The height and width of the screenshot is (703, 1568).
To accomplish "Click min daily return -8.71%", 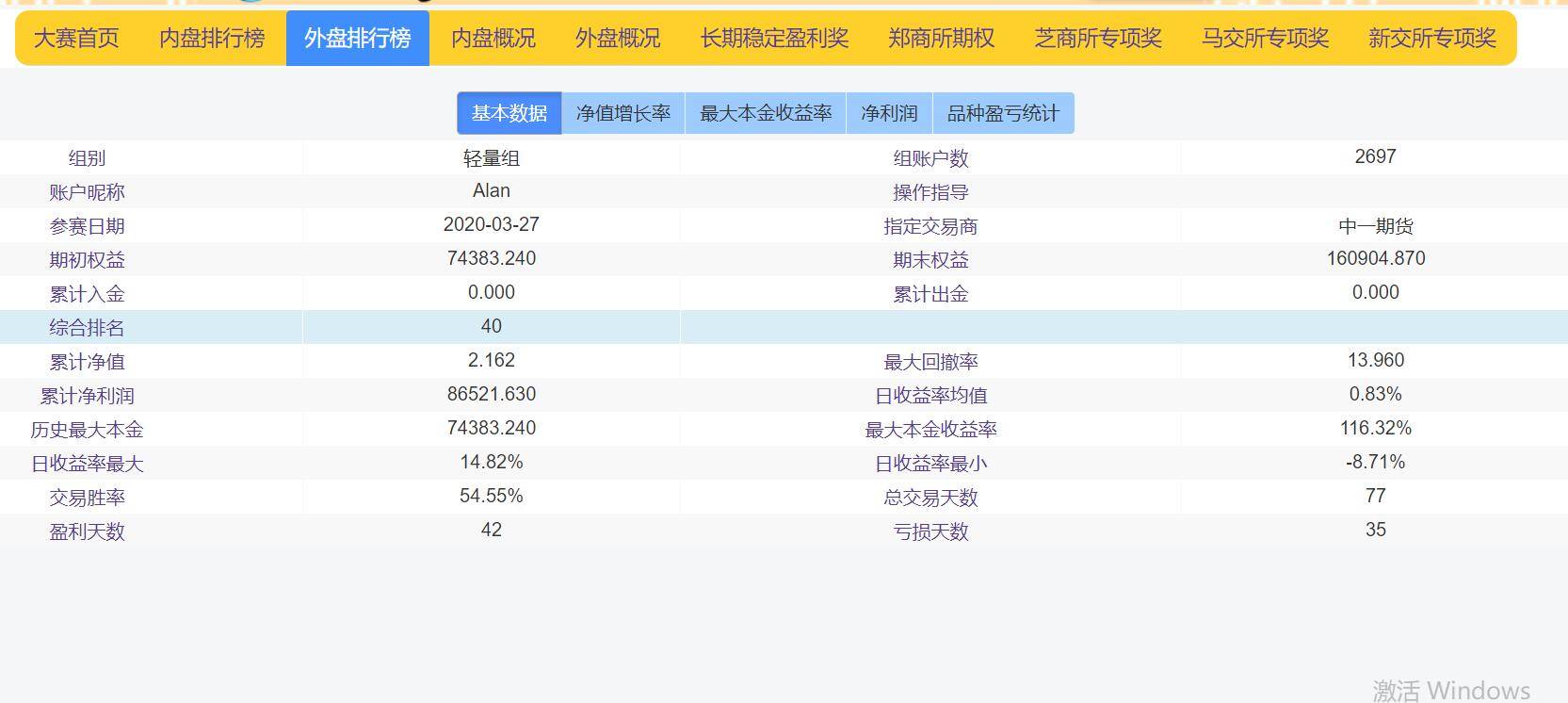I will (1375, 462).
